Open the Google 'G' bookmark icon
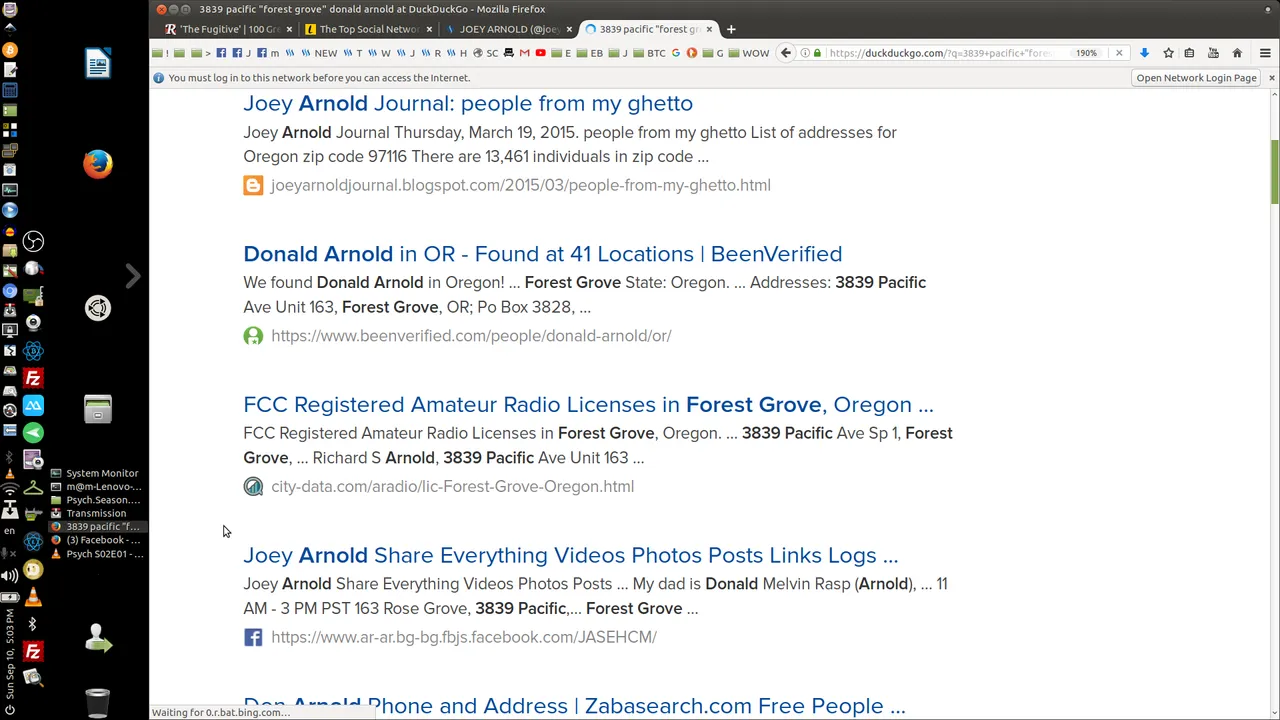1280x720 pixels. [675, 53]
